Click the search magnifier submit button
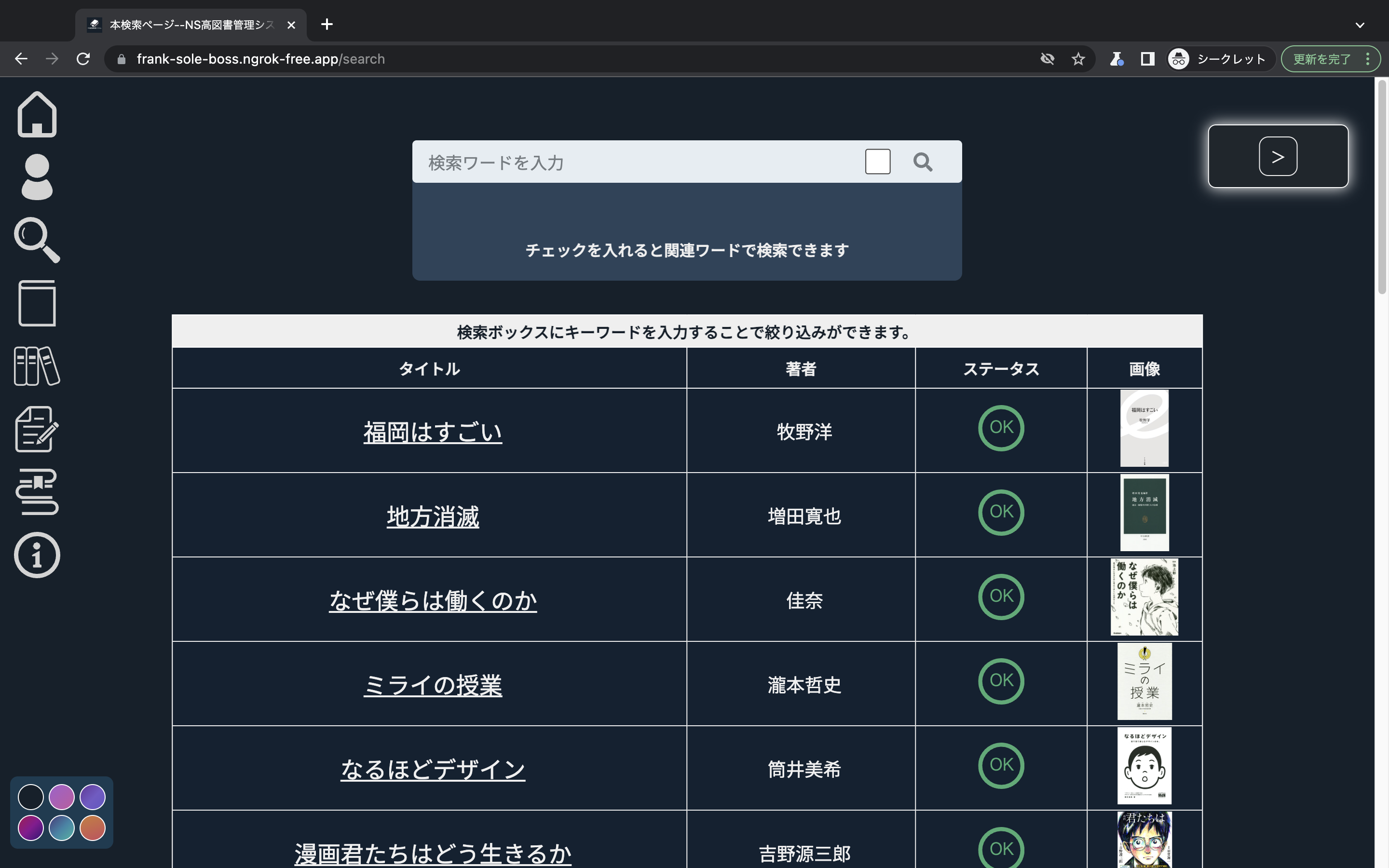The height and width of the screenshot is (868, 1389). [x=922, y=162]
